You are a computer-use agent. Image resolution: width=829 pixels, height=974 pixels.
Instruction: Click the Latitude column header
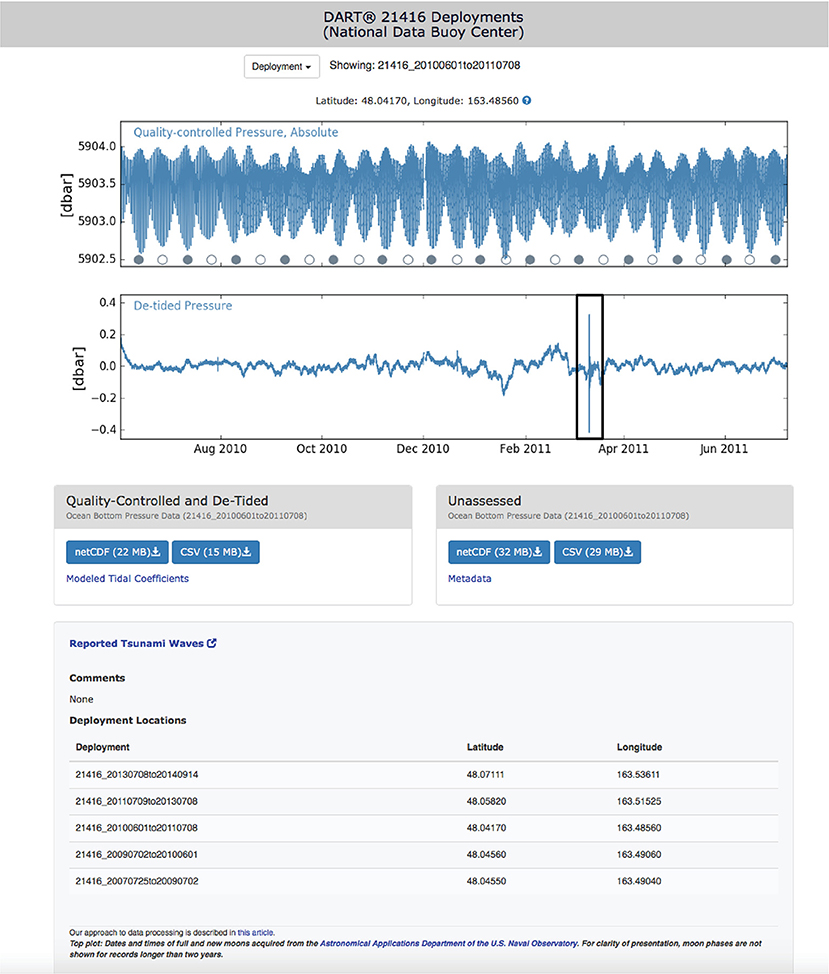(485, 747)
